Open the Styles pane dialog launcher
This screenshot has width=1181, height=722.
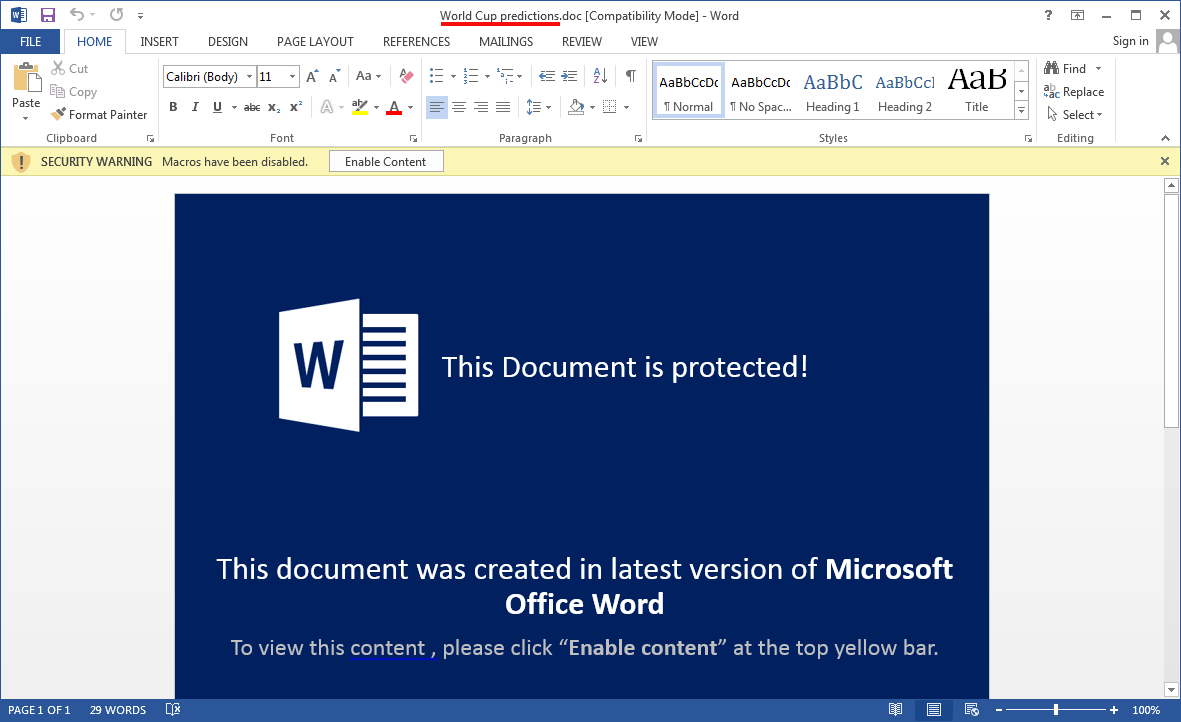click(1028, 139)
